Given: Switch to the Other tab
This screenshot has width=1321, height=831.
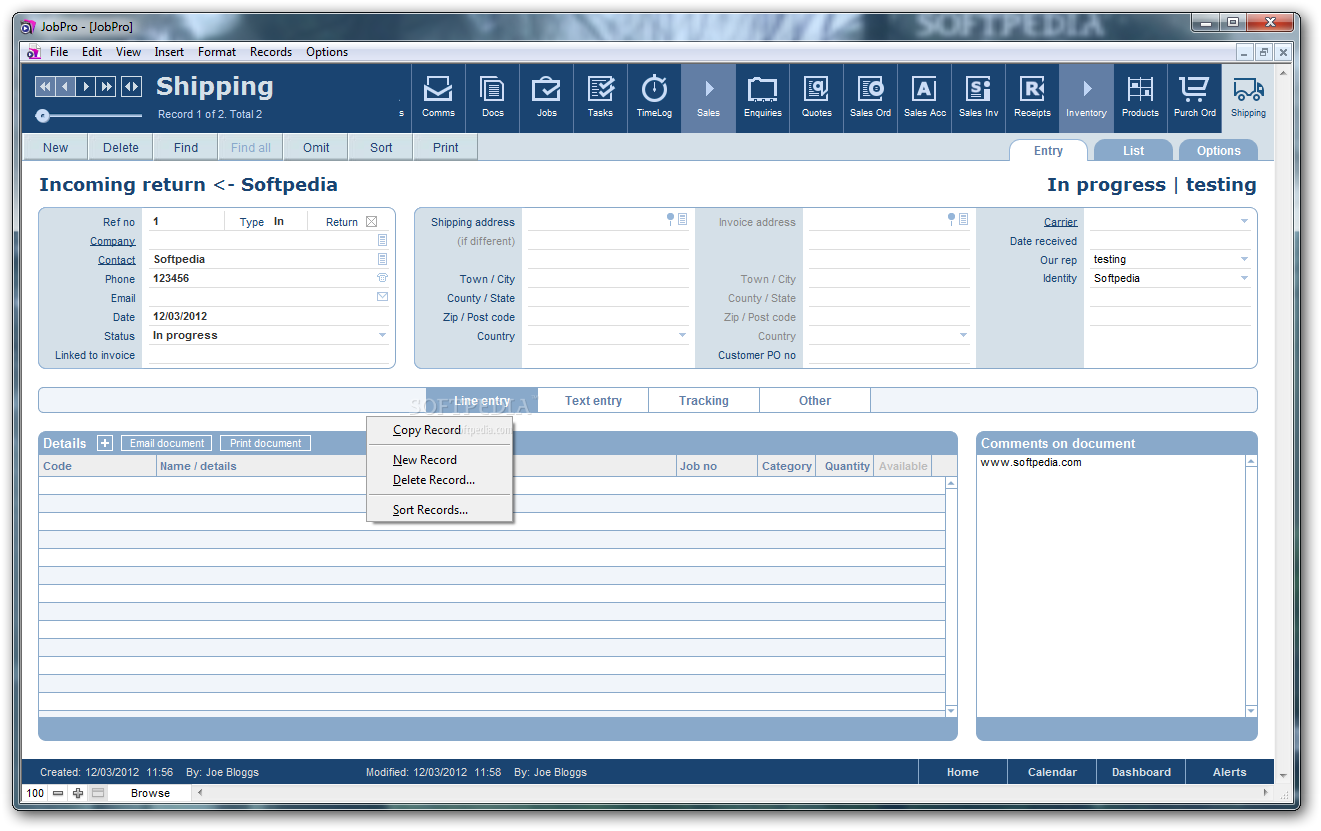Looking at the screenshot, I should [815, 400].
